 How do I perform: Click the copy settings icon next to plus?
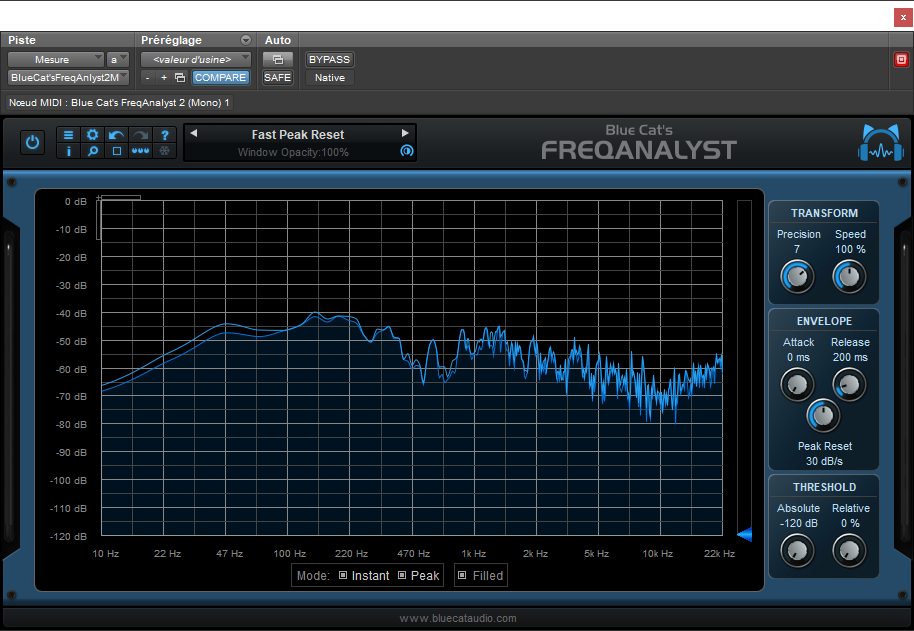point(180,77)
